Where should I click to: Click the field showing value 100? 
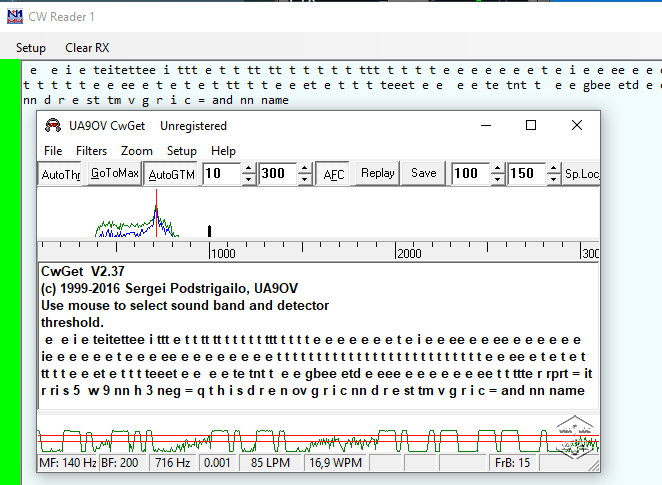(x=471, y=173)
